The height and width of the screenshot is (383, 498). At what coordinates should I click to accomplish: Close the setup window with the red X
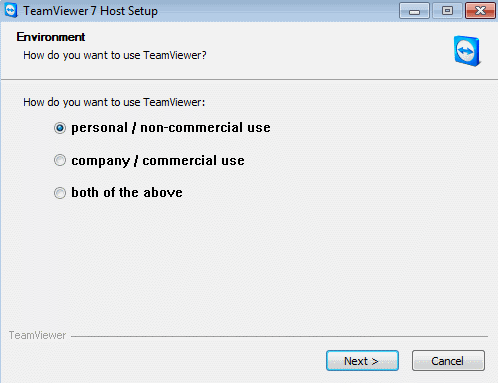click(x=480, y=11)
